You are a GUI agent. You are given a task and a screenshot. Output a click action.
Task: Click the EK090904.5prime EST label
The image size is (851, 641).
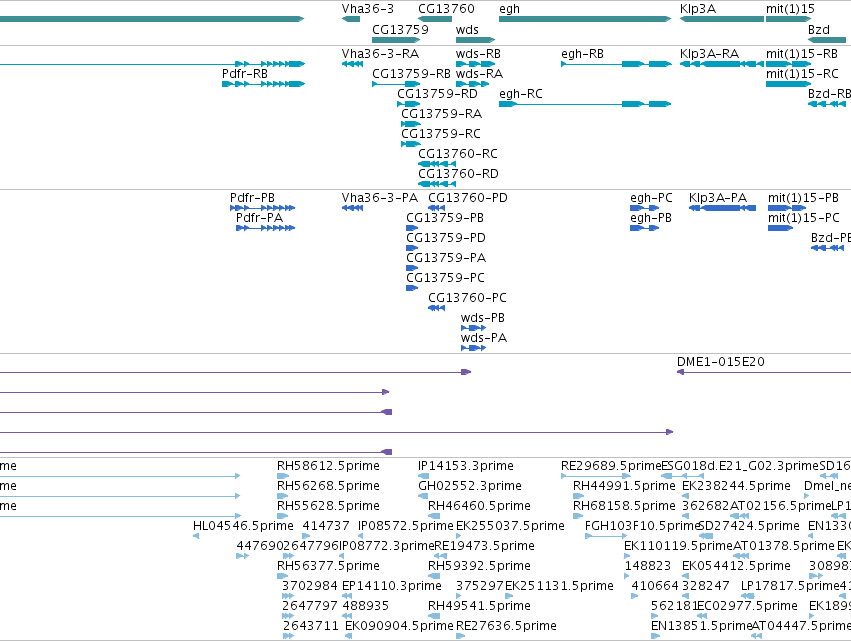(x=399, y=626)
